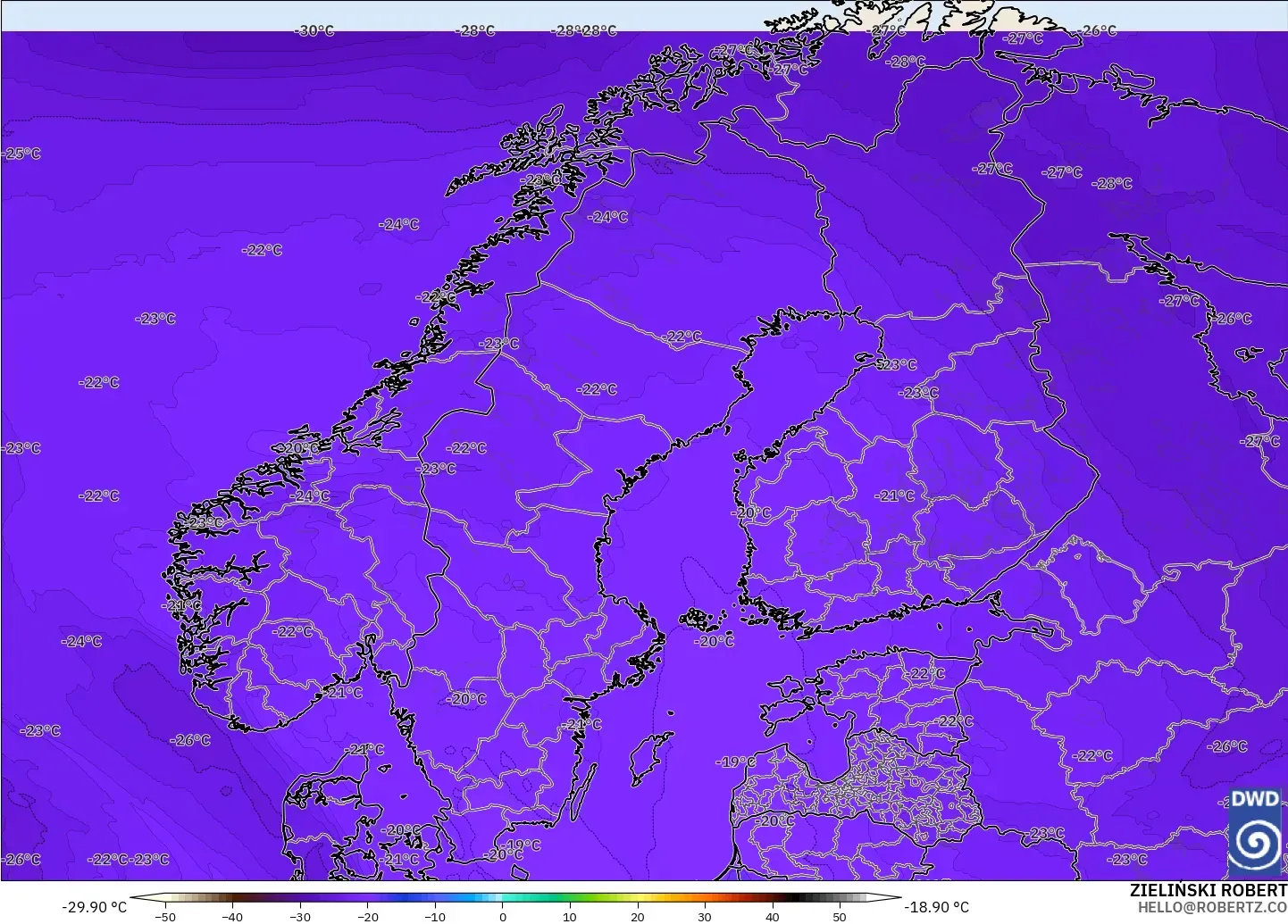Click the -20°C label on Finland's west coast
Viewport: 1288px width, 924px height.
point(750,512)
